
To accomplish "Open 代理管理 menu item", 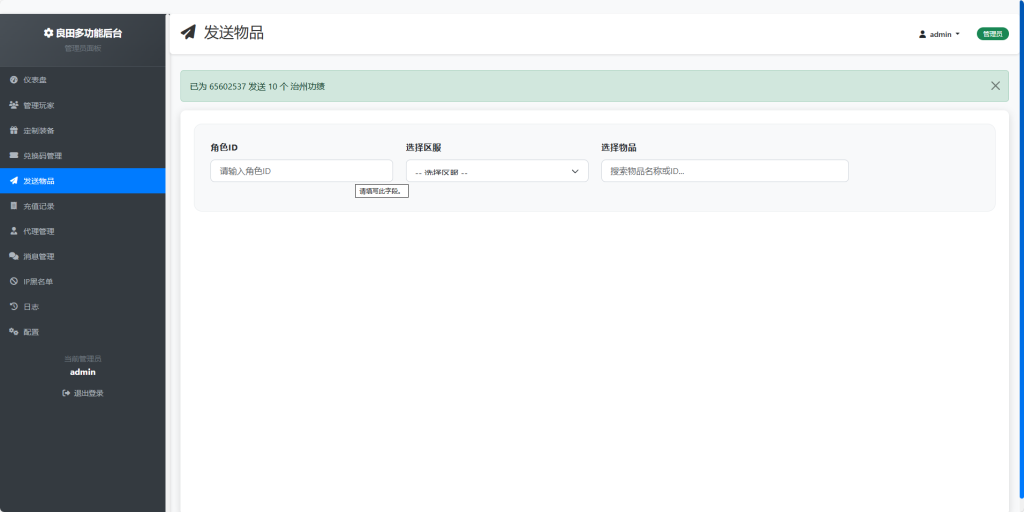I will [x=82, y=231].
